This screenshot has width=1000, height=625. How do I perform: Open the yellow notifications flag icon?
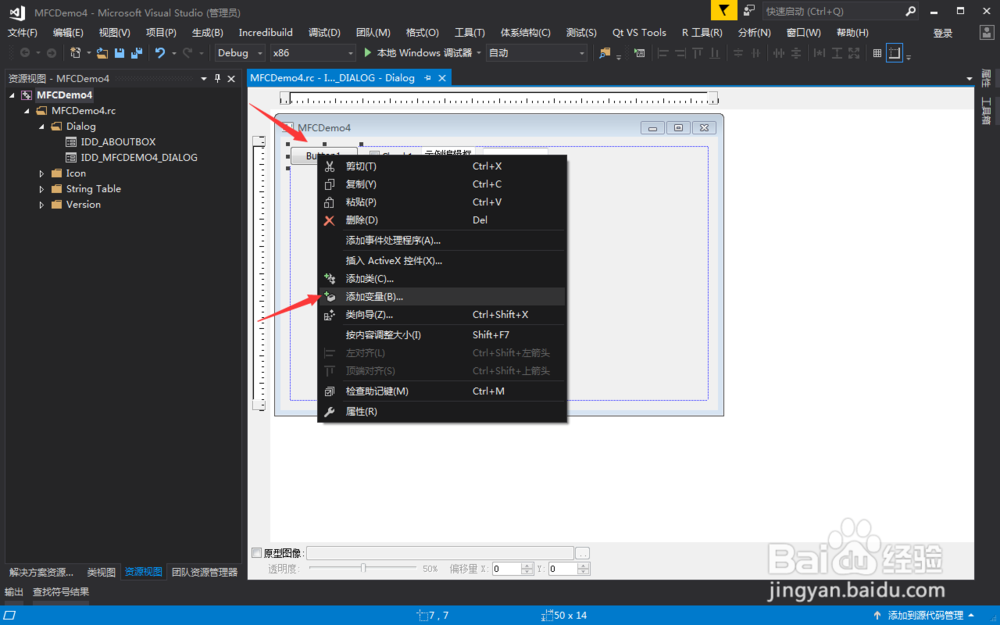[x=724, y=11]
